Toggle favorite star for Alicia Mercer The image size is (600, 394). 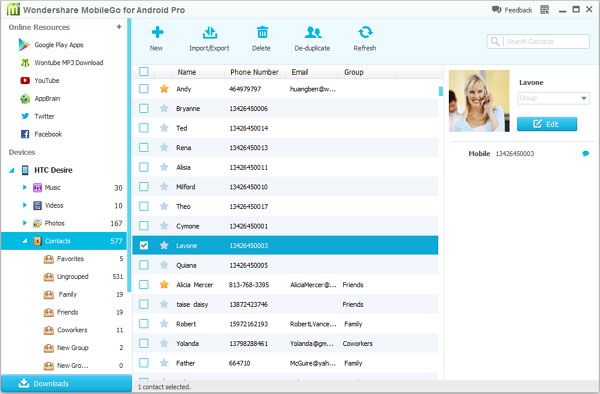164,285
